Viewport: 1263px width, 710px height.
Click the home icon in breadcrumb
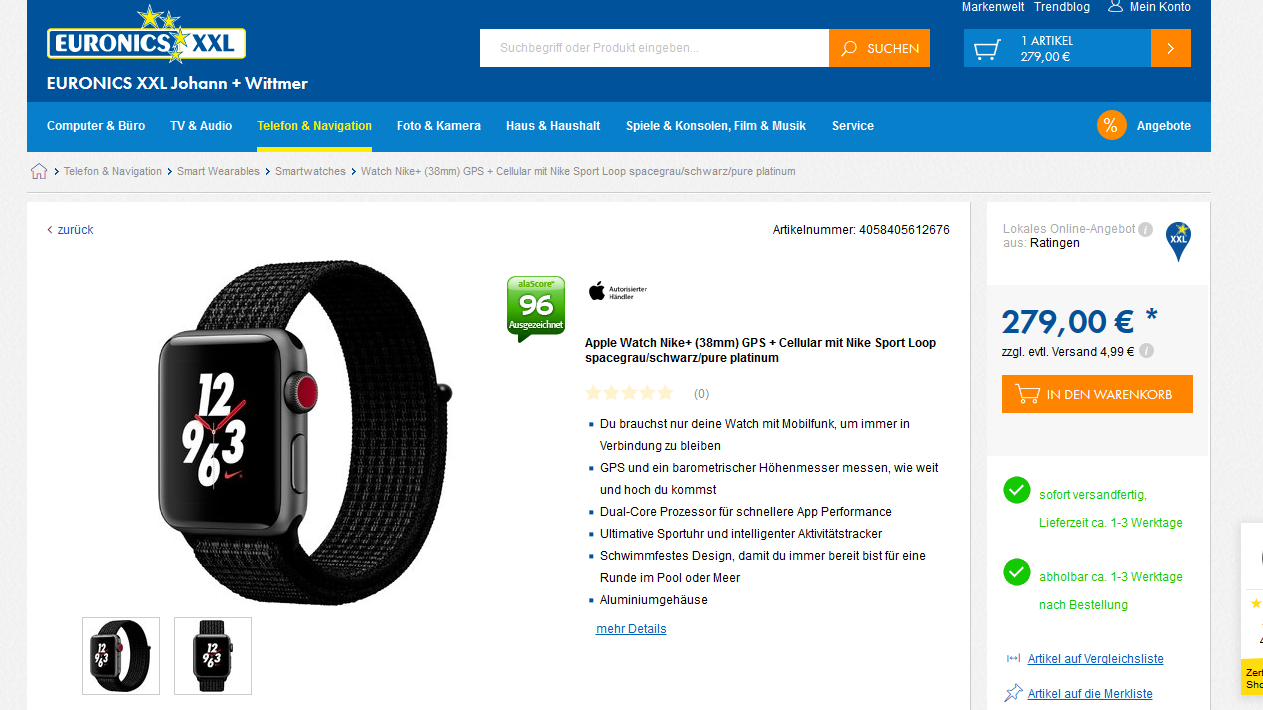tap(39, 171)
